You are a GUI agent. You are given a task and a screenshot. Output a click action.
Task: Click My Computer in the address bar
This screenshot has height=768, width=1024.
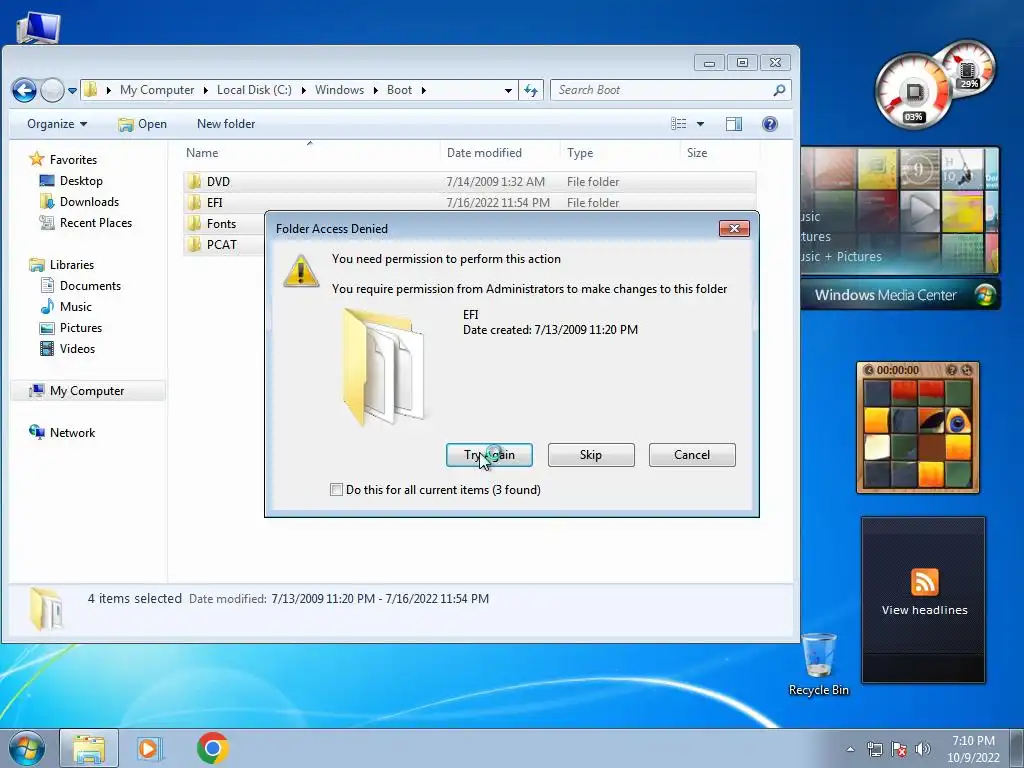[157, 90]
